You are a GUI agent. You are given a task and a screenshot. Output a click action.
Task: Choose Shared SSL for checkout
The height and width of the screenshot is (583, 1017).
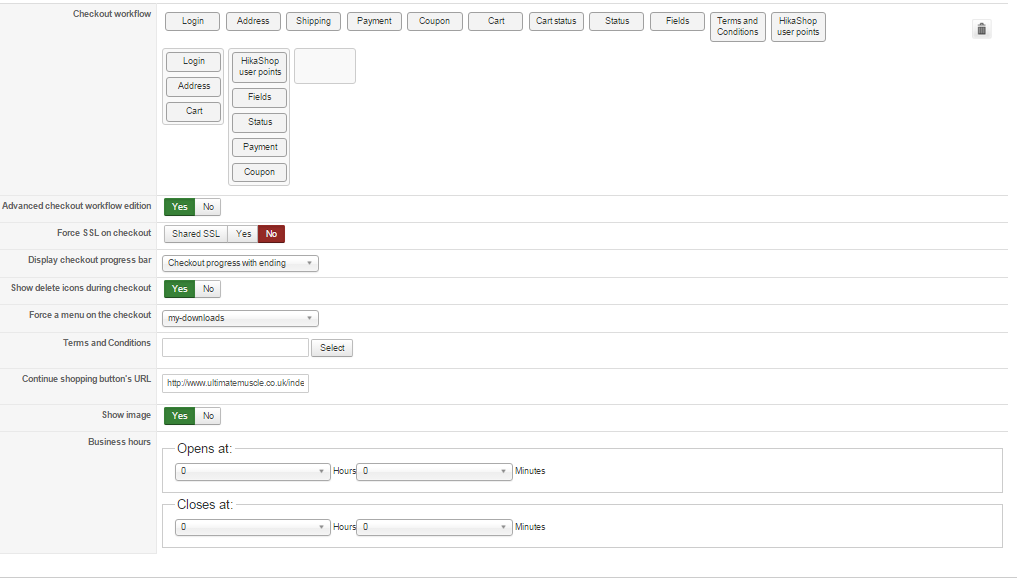[196, 234]
